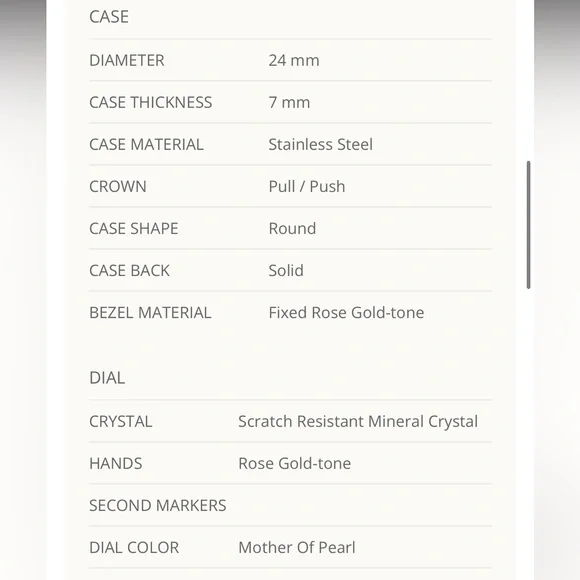The height and width of the screenshot is (580, 580).
Task: Select the 24 mm diameter value
Action: tap(294, 60)
